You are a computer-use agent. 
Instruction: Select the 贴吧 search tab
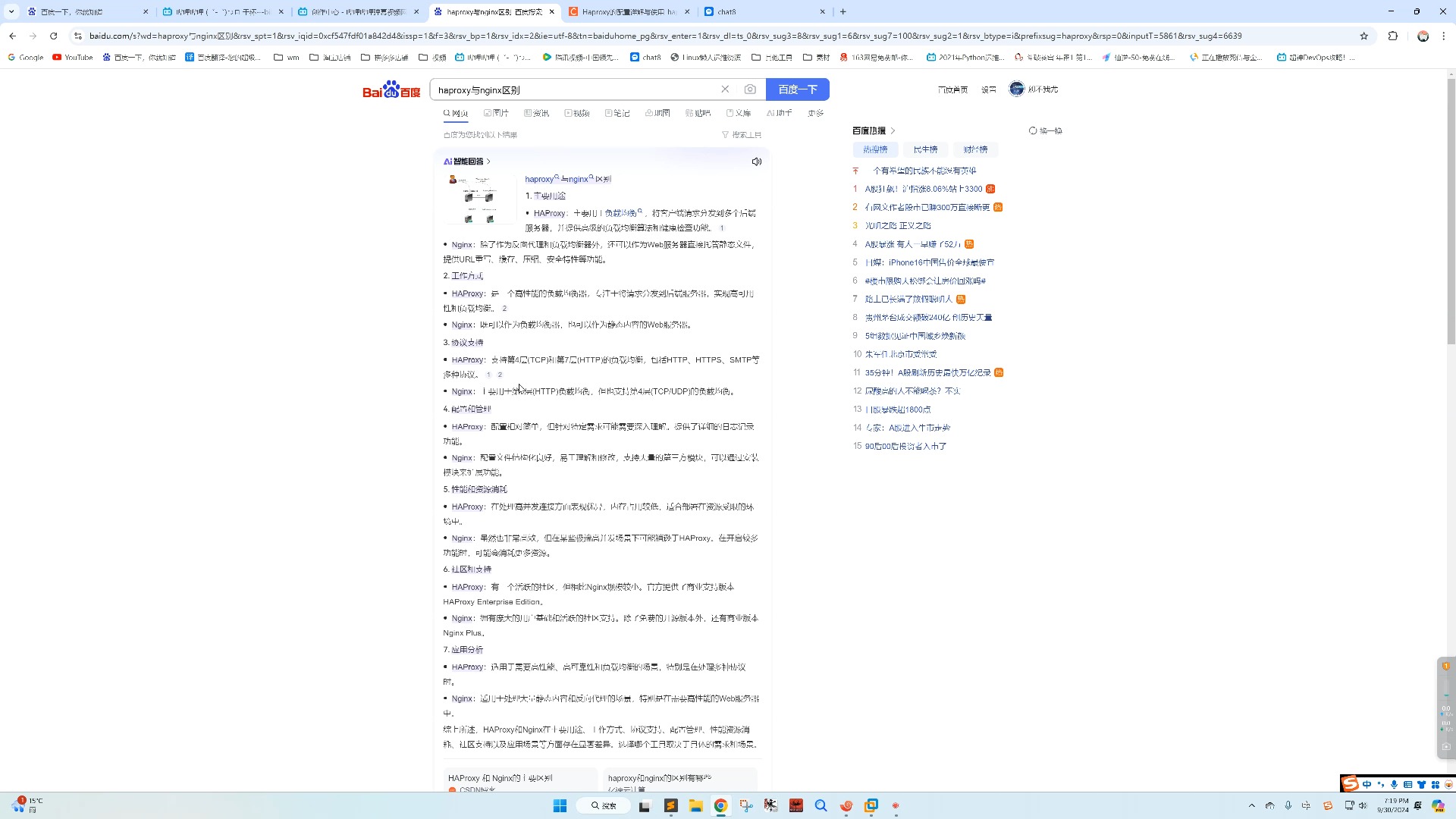698,113
